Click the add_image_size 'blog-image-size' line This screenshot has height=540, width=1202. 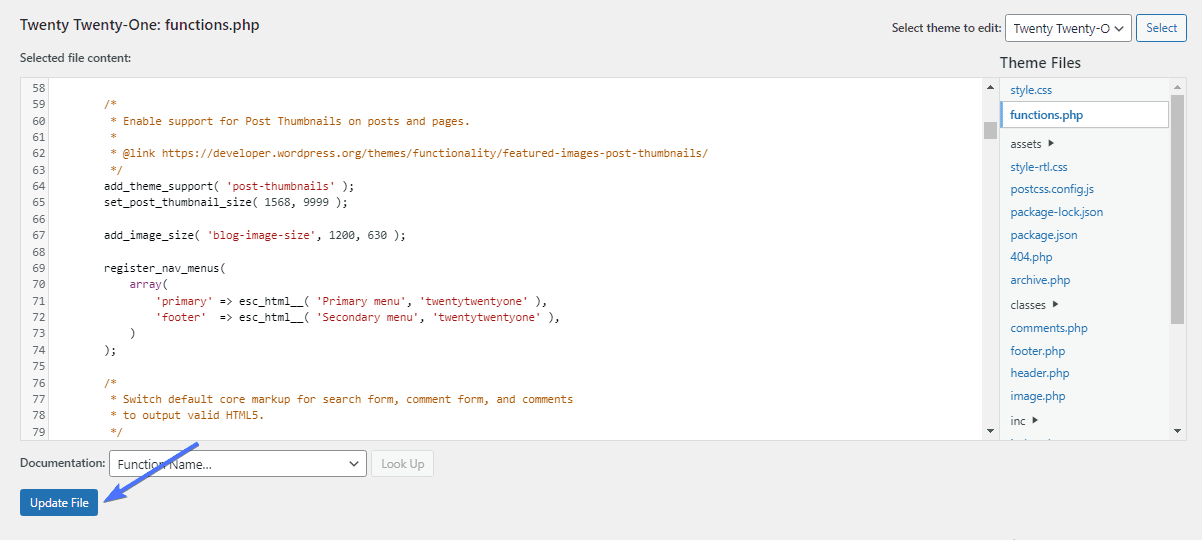255,235
